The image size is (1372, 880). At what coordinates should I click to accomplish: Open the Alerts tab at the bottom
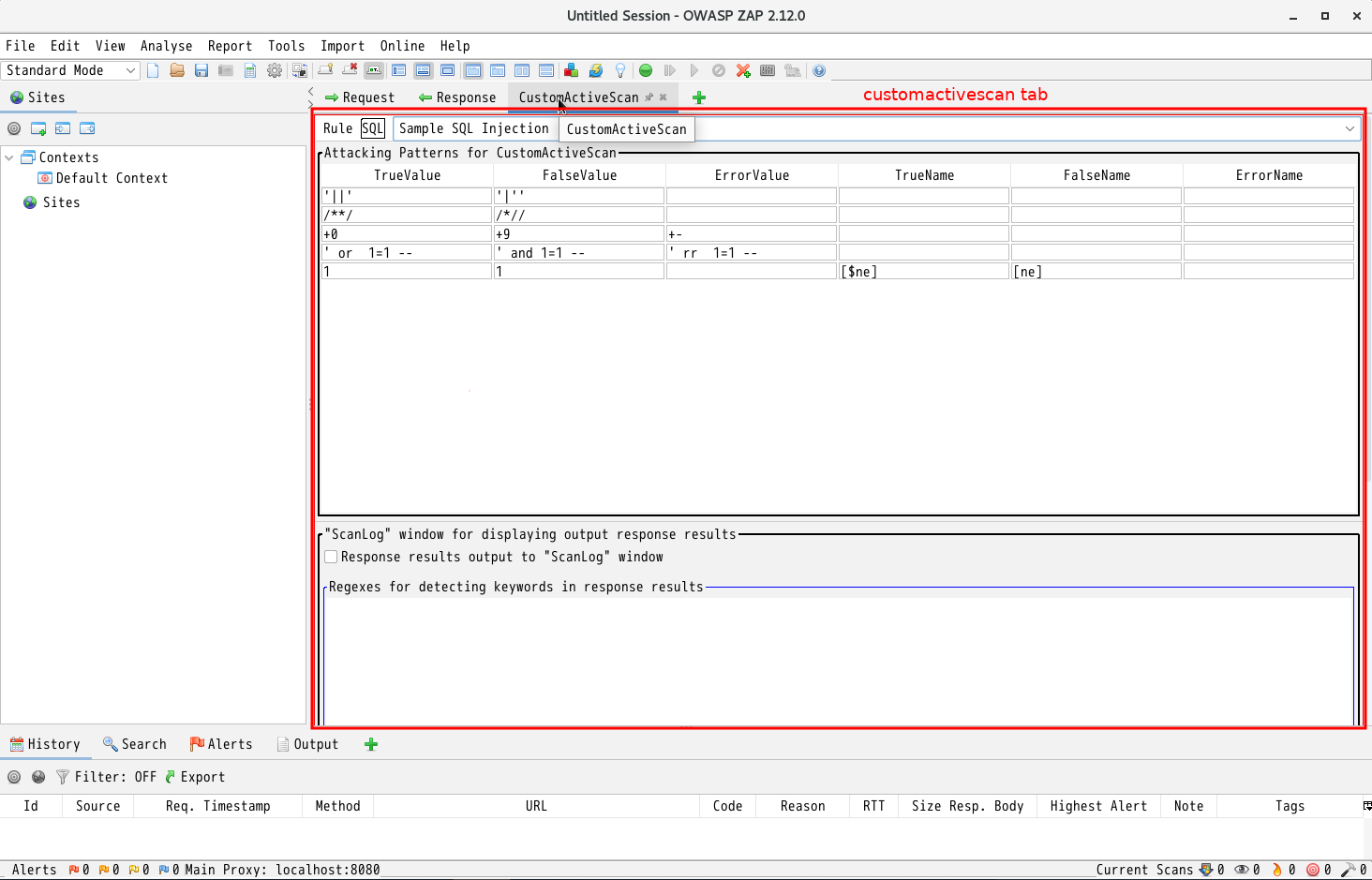pyautogui.click(x=221, y=743)
